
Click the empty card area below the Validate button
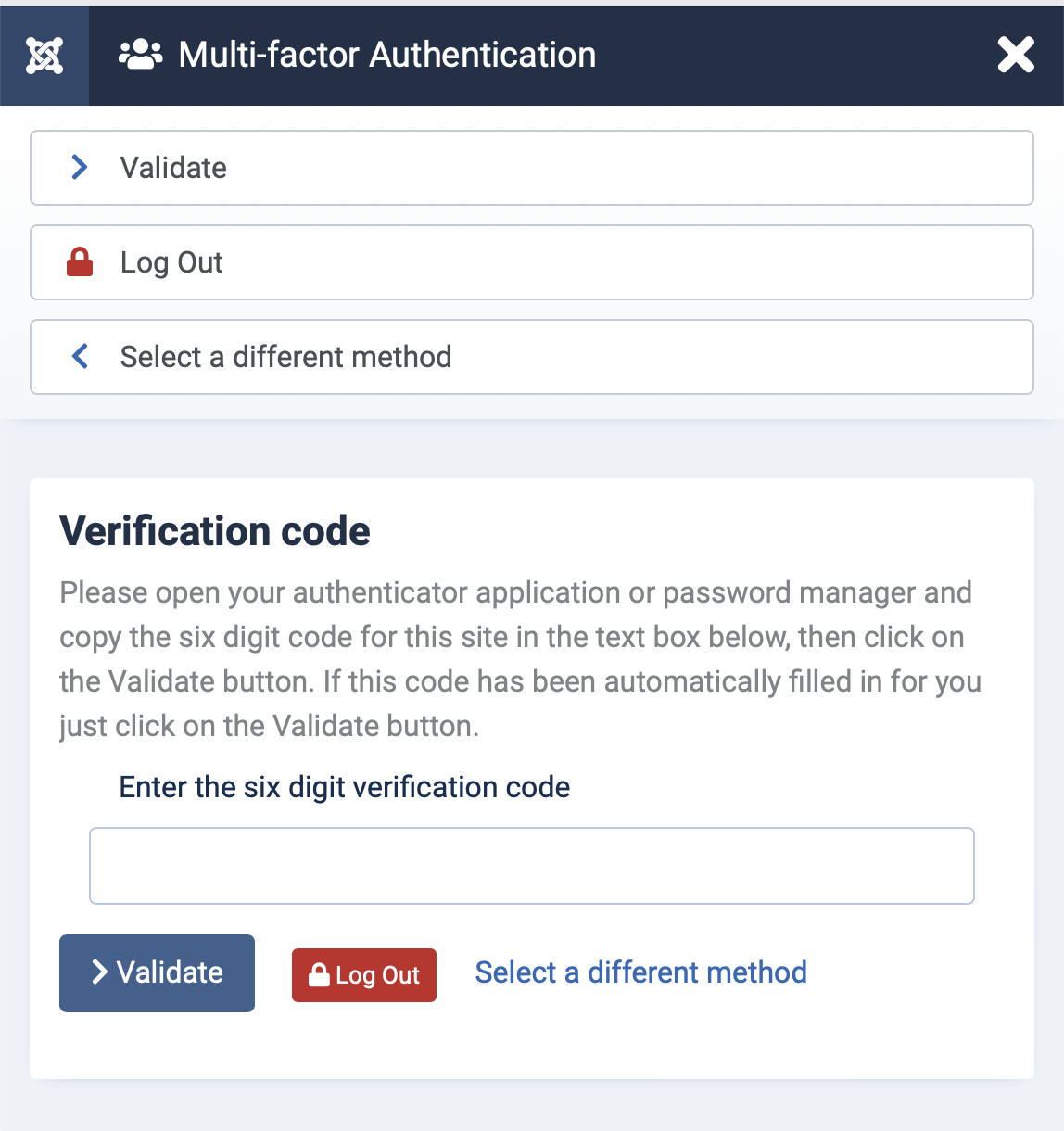point(532,1046)
